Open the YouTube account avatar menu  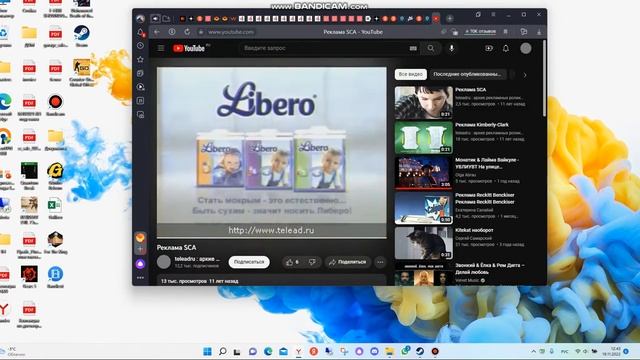526,48
